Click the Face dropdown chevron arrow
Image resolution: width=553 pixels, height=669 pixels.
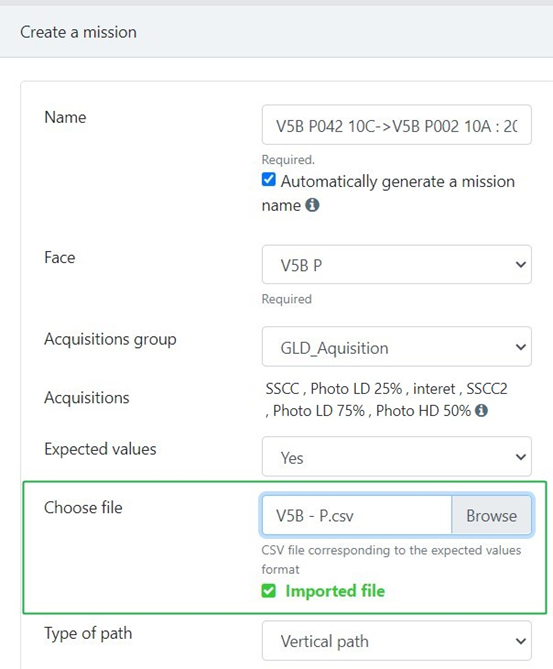point(521,265)
